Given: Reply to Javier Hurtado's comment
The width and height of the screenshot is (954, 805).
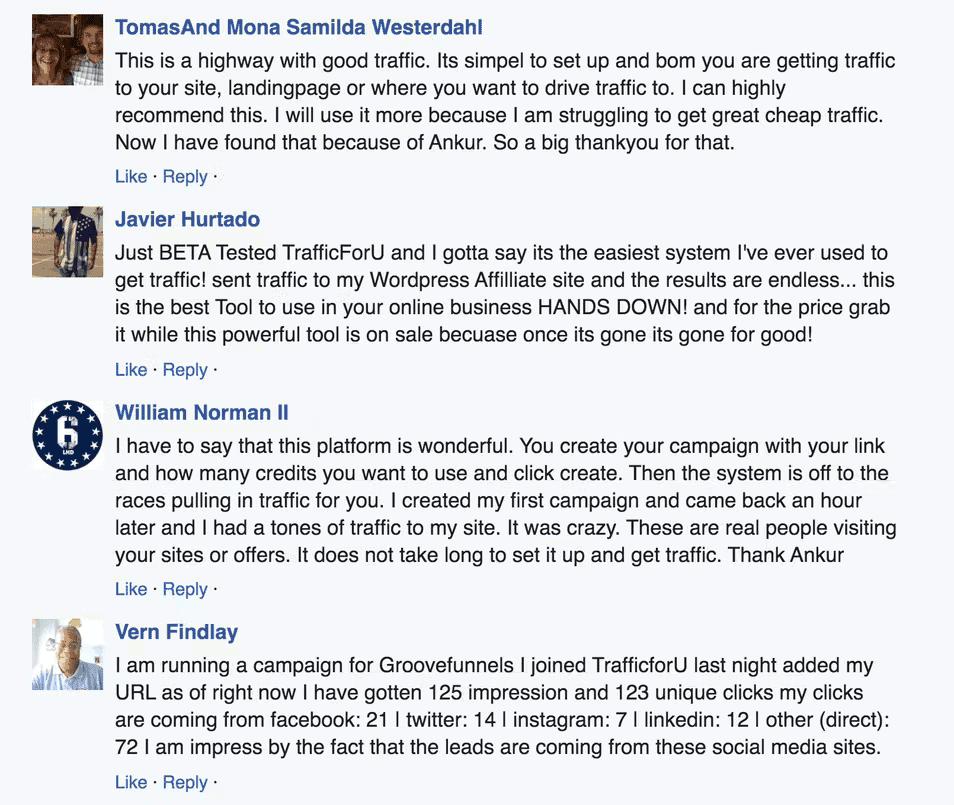Looking at the screenshot, I should point(185,370).
